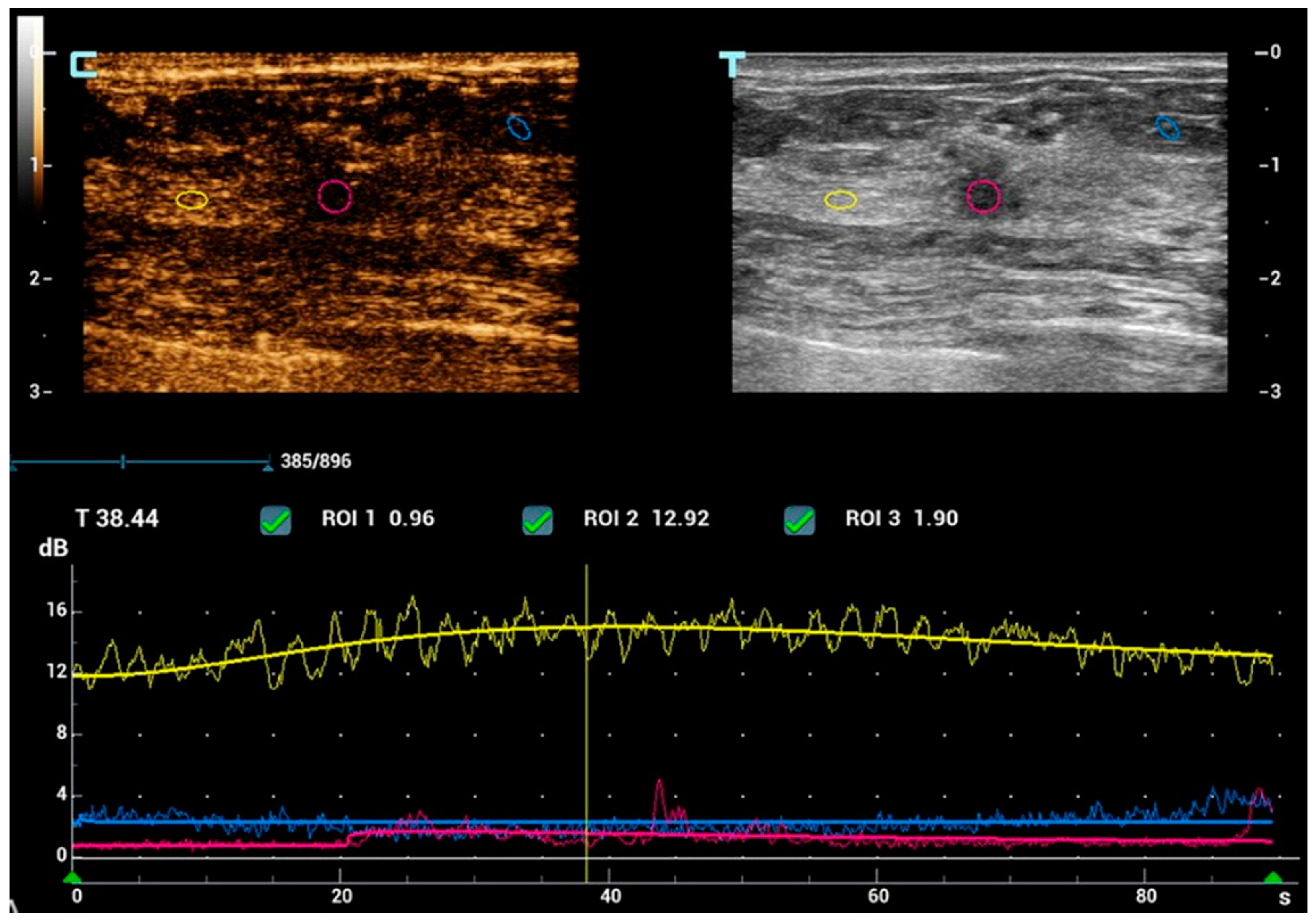Click the frame slider right end triangle

click(268, 468)
